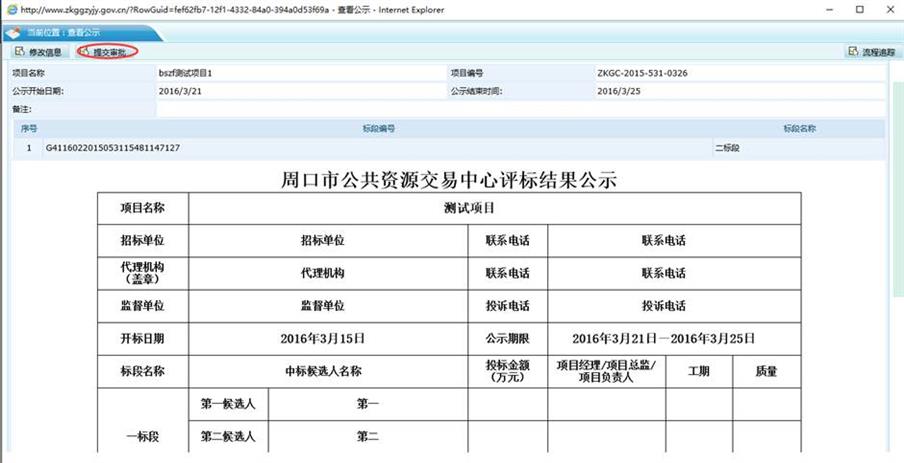Image resolution: width=904 pixels, height=463 pixels.
Task: Click the 周口市公共资源交易中心评标结果公示 heading
Action: tap(449, 180)
